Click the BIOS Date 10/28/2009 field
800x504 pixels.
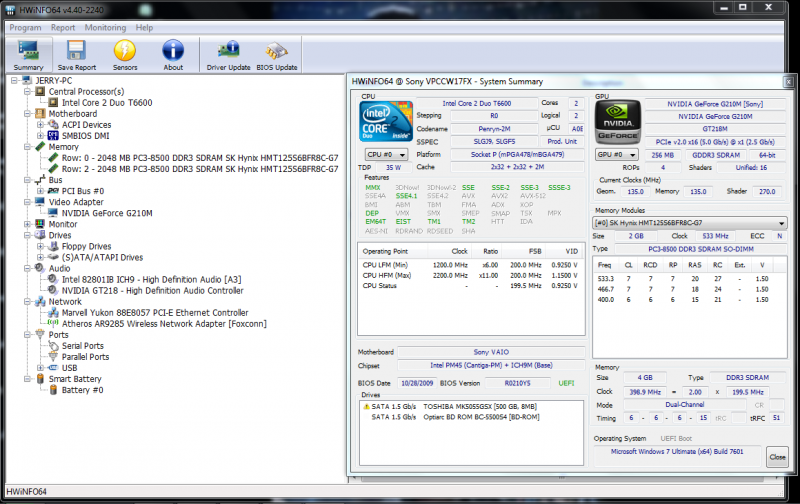coord(417,383)
